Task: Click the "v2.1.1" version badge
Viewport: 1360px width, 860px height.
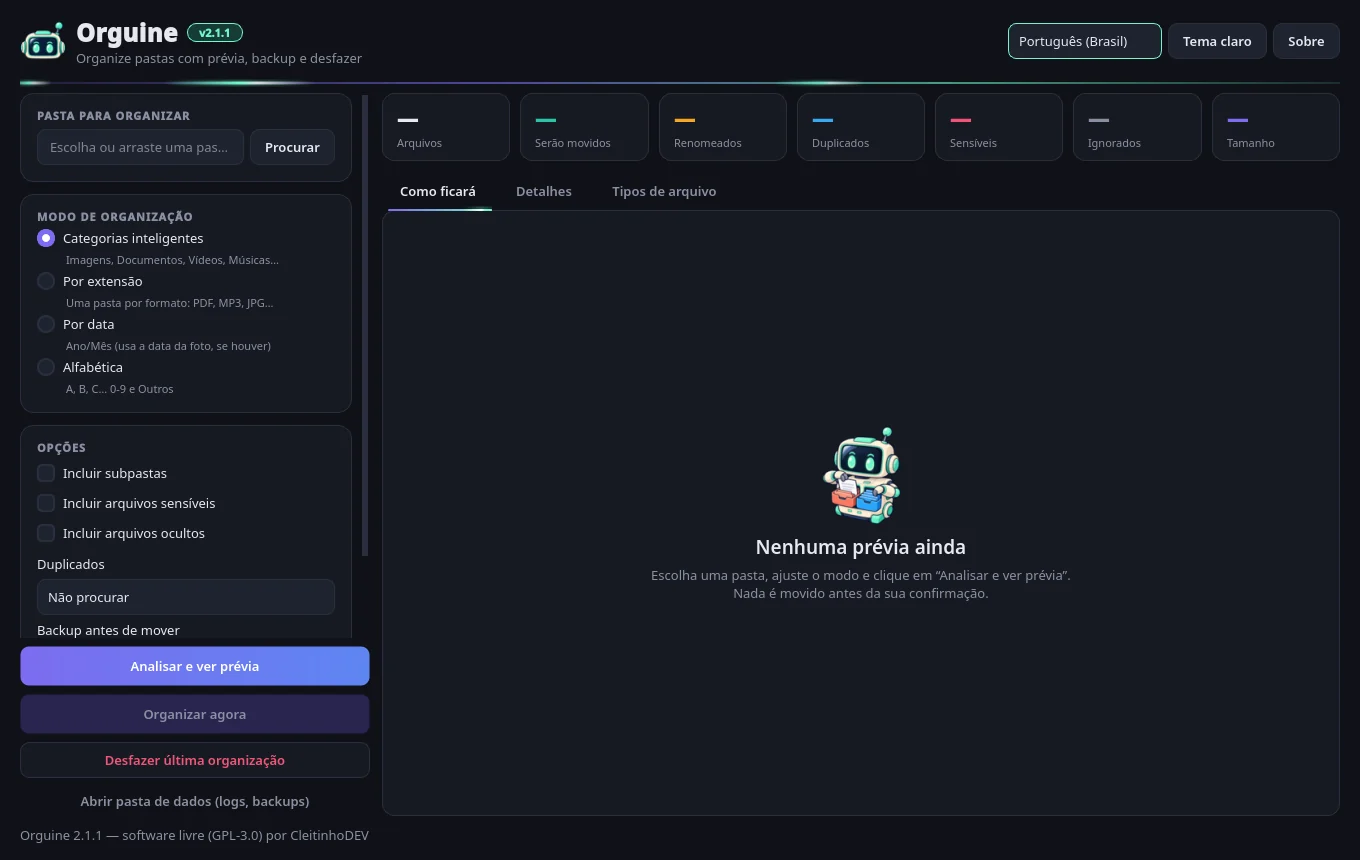Action: pos(215,33)
